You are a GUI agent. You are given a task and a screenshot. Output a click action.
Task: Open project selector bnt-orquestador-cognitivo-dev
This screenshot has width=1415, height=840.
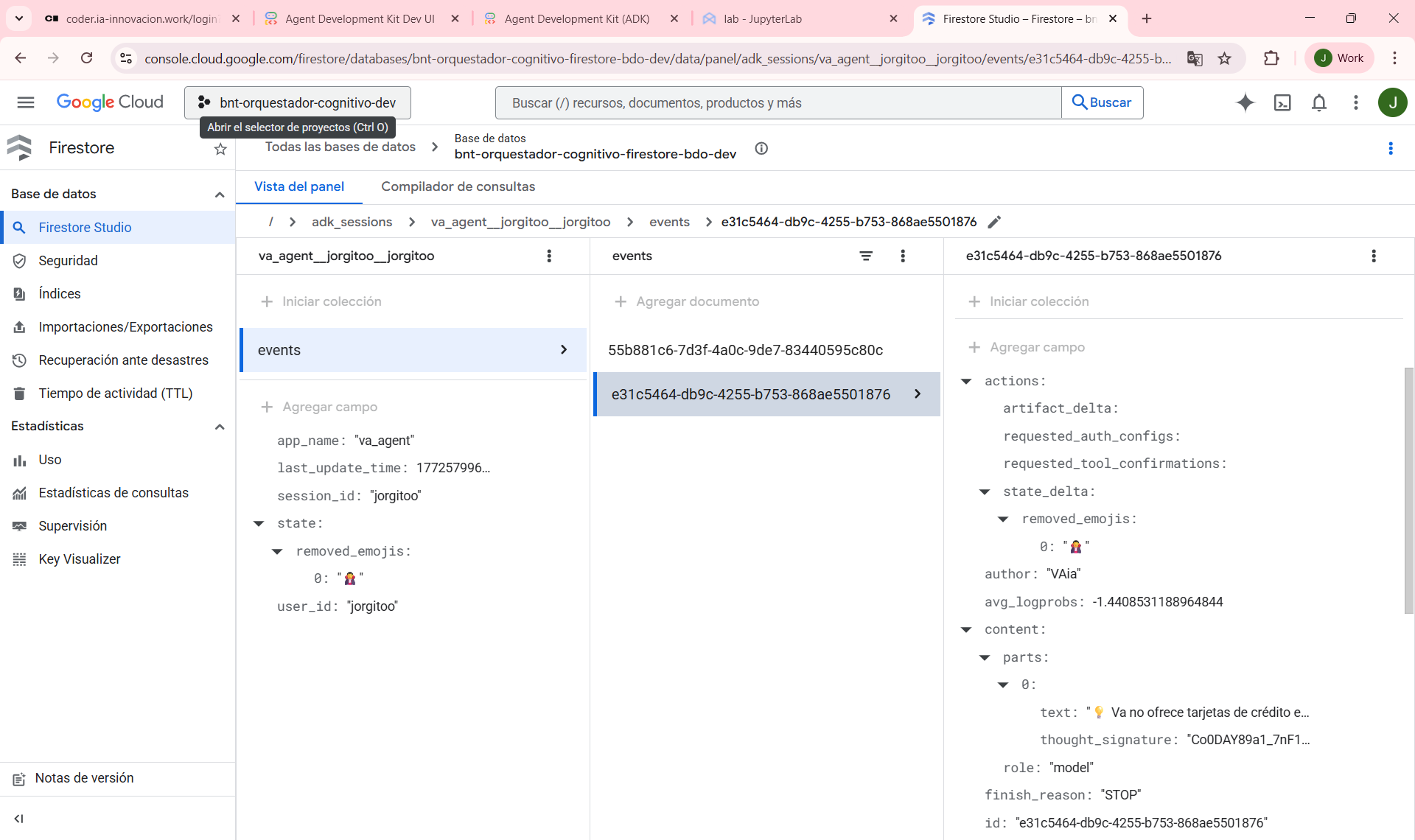pyautogui.click(x=298, y=102)
